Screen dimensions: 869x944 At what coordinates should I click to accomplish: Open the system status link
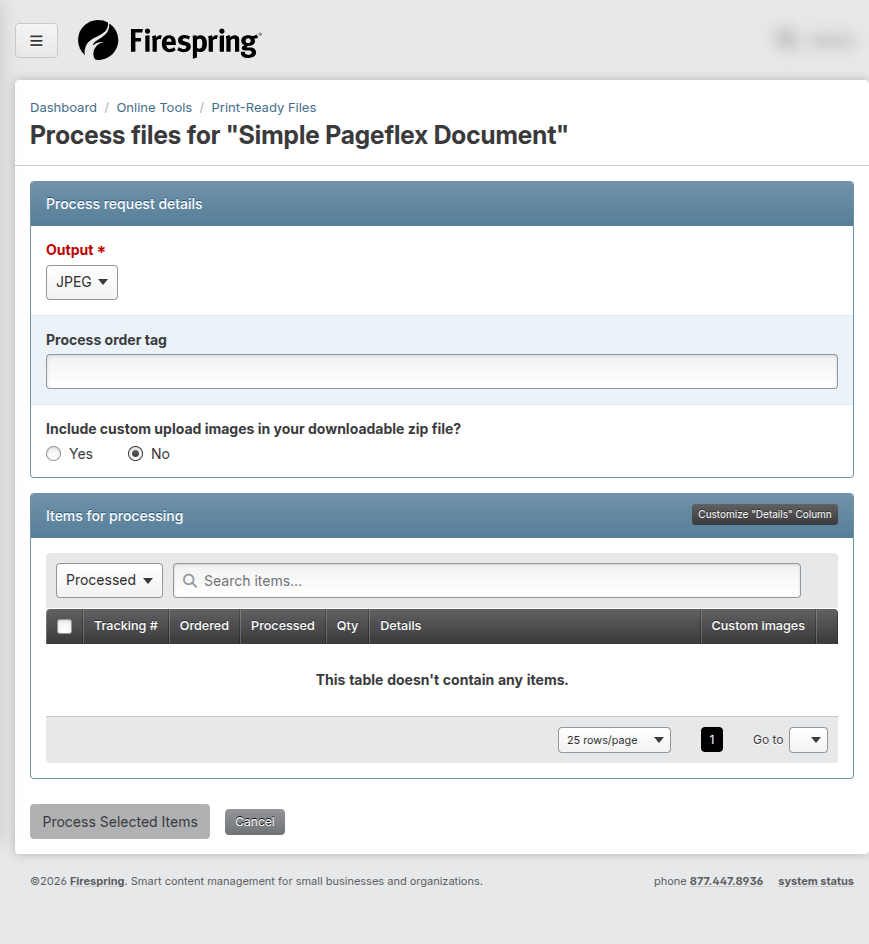pyautogui.click(x=815, y=881)
